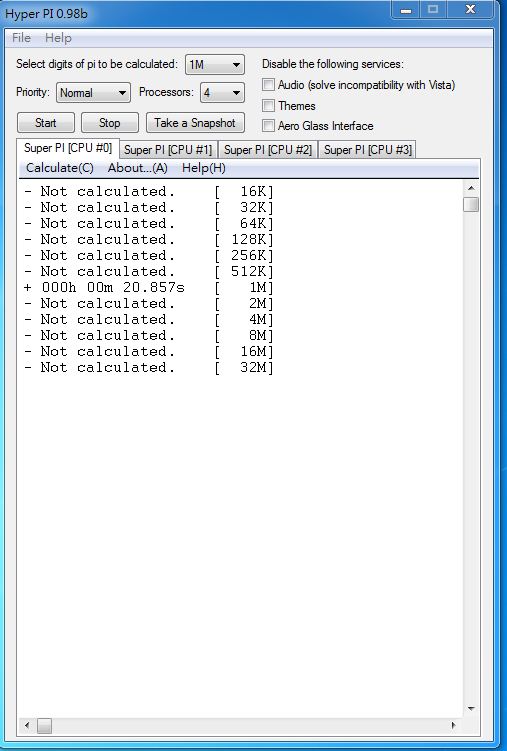The width and height of the screenshot is (507, 751).
Task: Click the vertical scrollbar thumb
Action: [471, 204]
